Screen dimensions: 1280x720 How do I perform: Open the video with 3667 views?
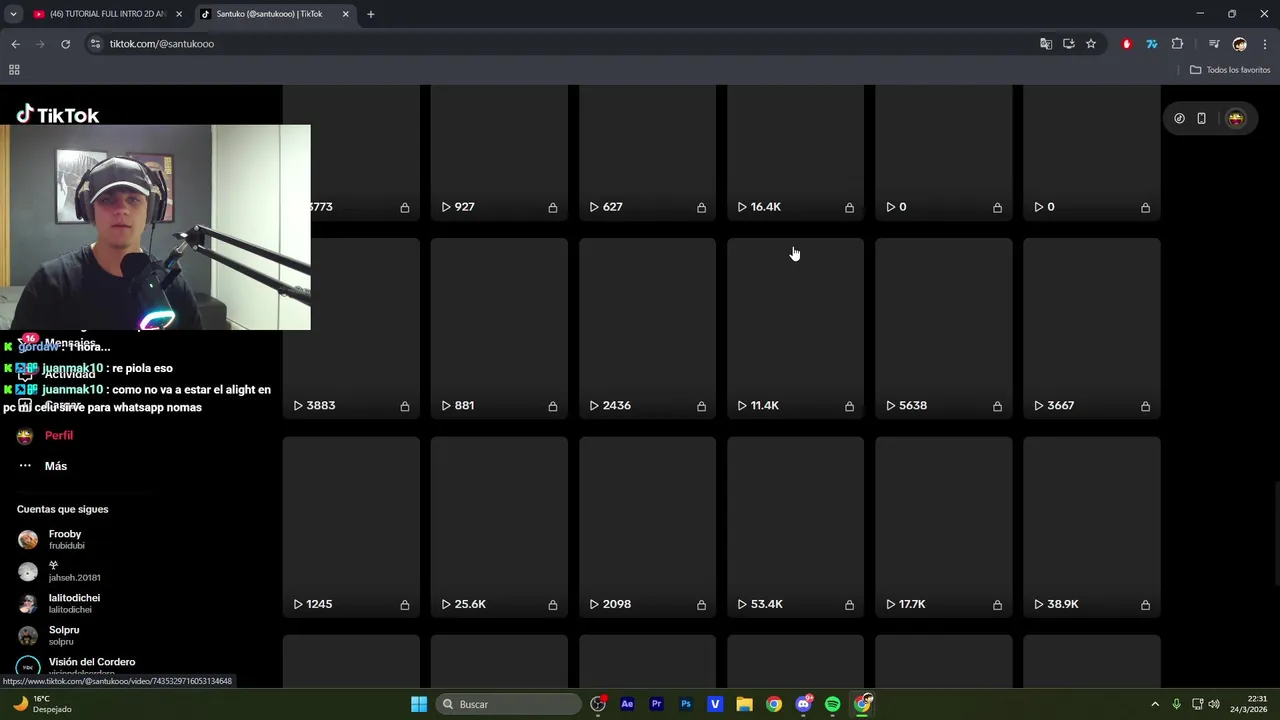(1091, 329)
